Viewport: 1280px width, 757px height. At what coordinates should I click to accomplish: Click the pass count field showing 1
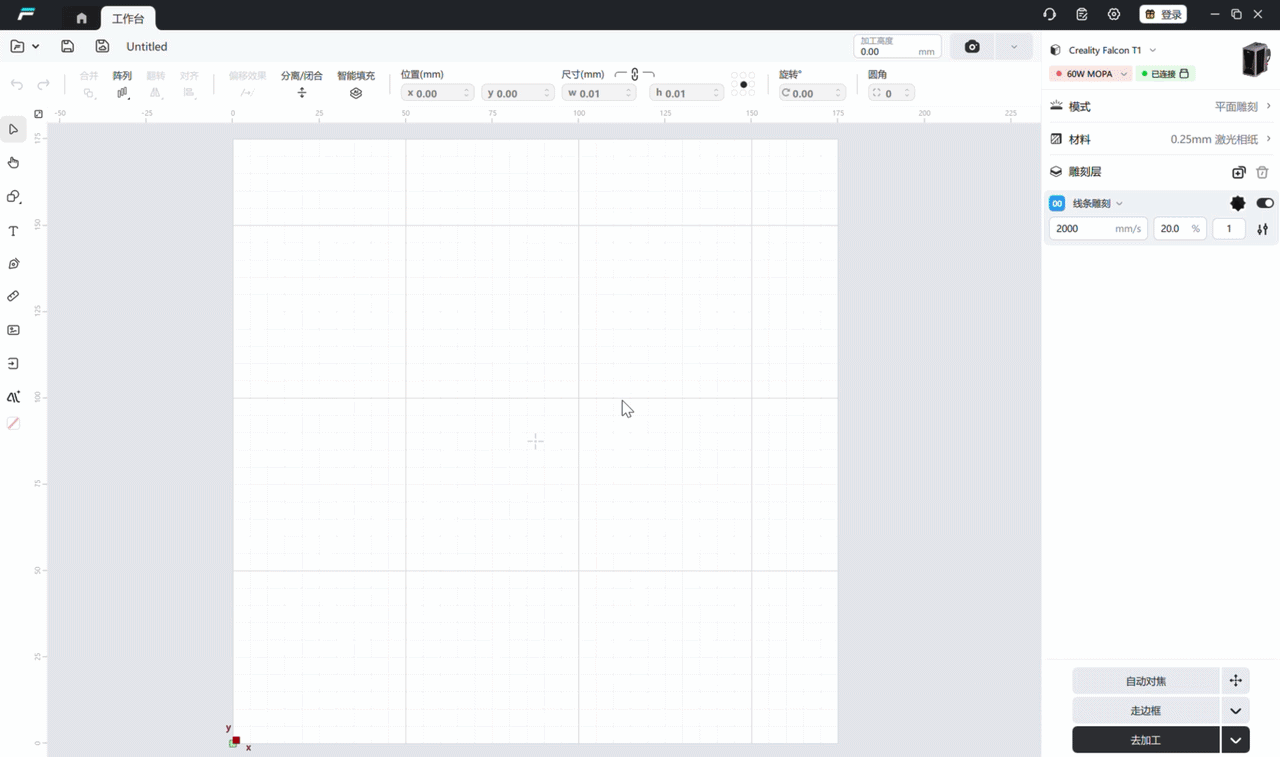pos(1229,229)
